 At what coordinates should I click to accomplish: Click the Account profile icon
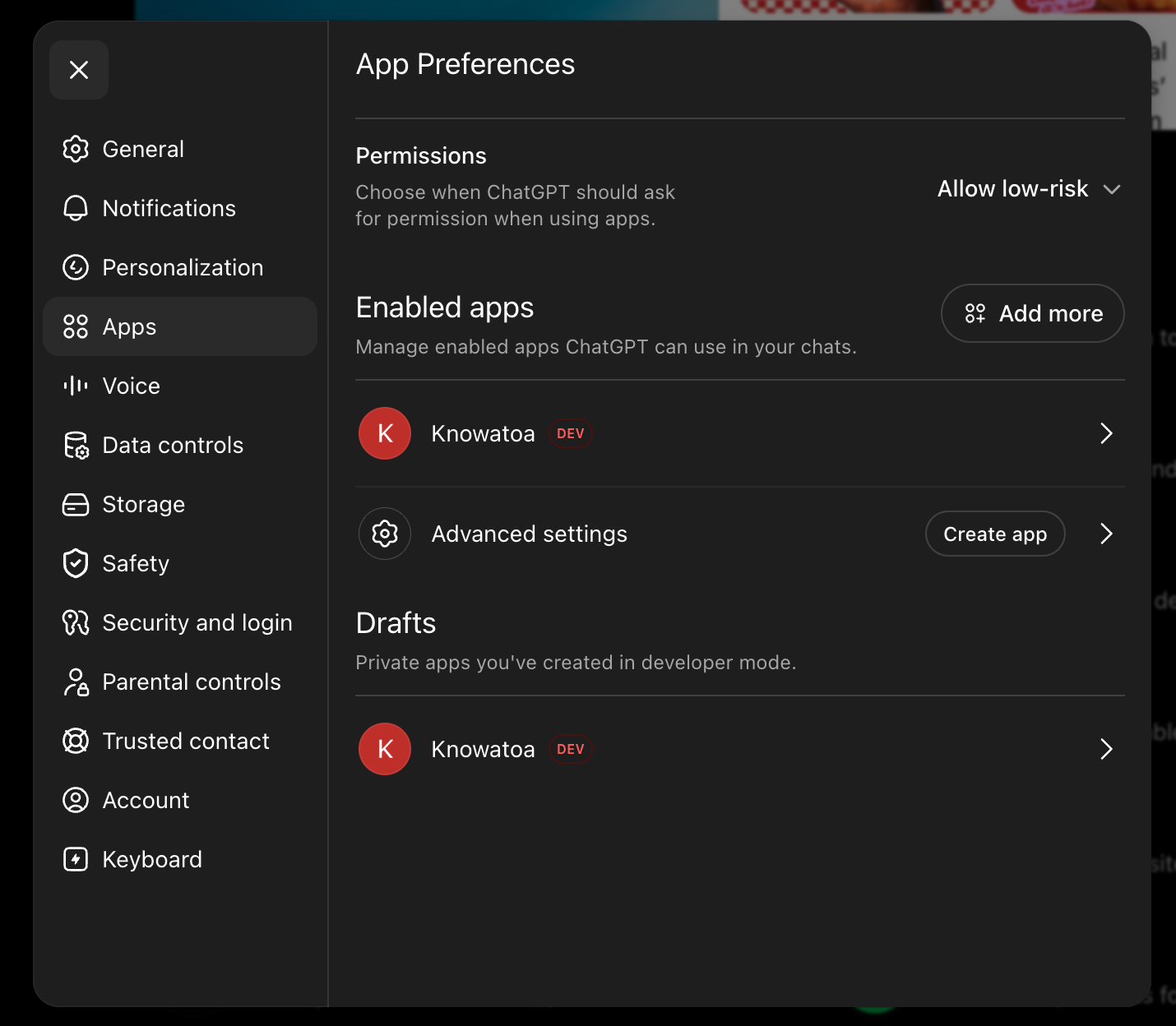coord(76,800)
